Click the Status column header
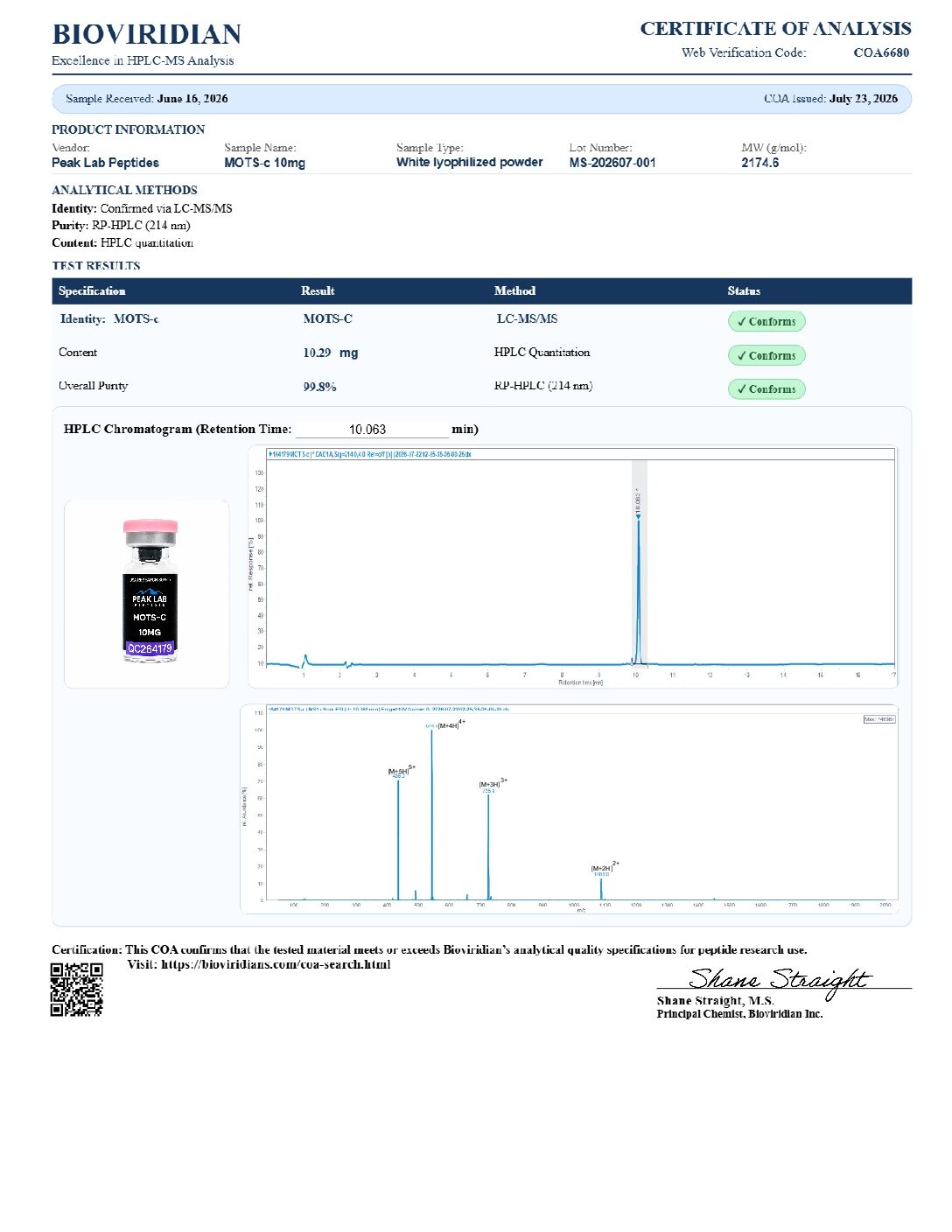Viewport: 952px width, 1232px height. (x=744, y=291)
